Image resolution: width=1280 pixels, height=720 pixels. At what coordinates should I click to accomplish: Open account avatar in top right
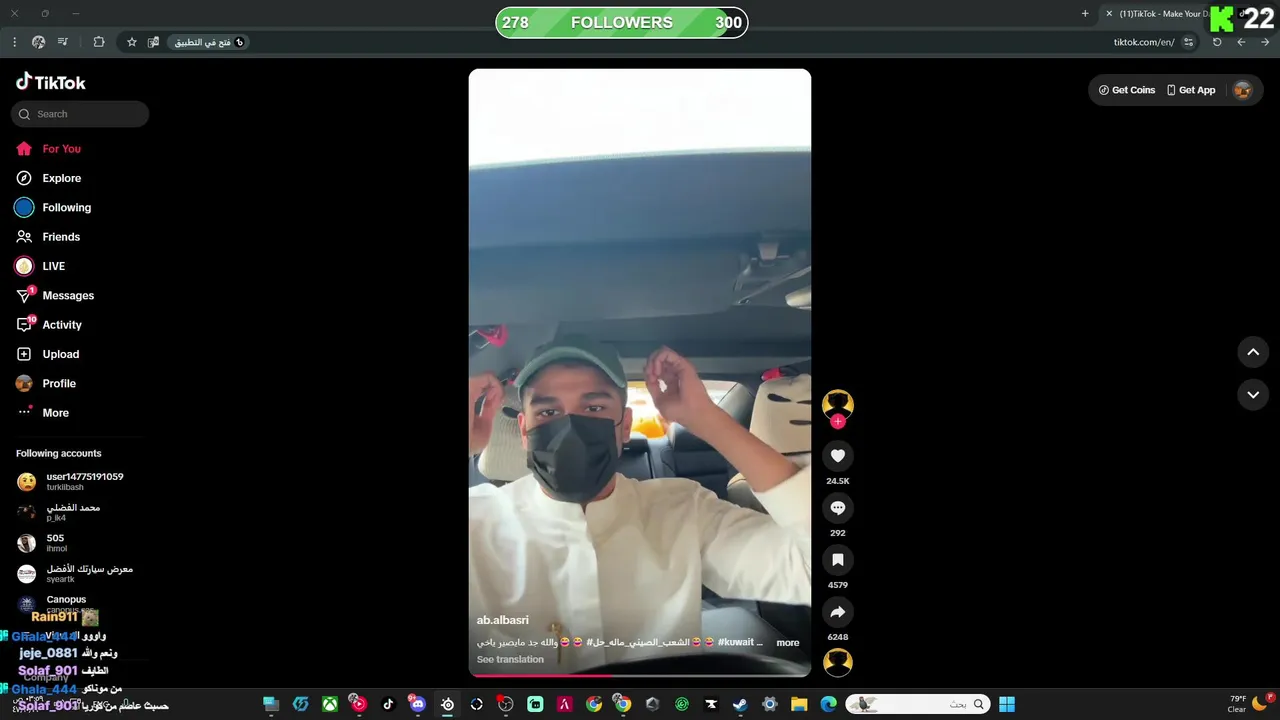(x=1242, y=90)
